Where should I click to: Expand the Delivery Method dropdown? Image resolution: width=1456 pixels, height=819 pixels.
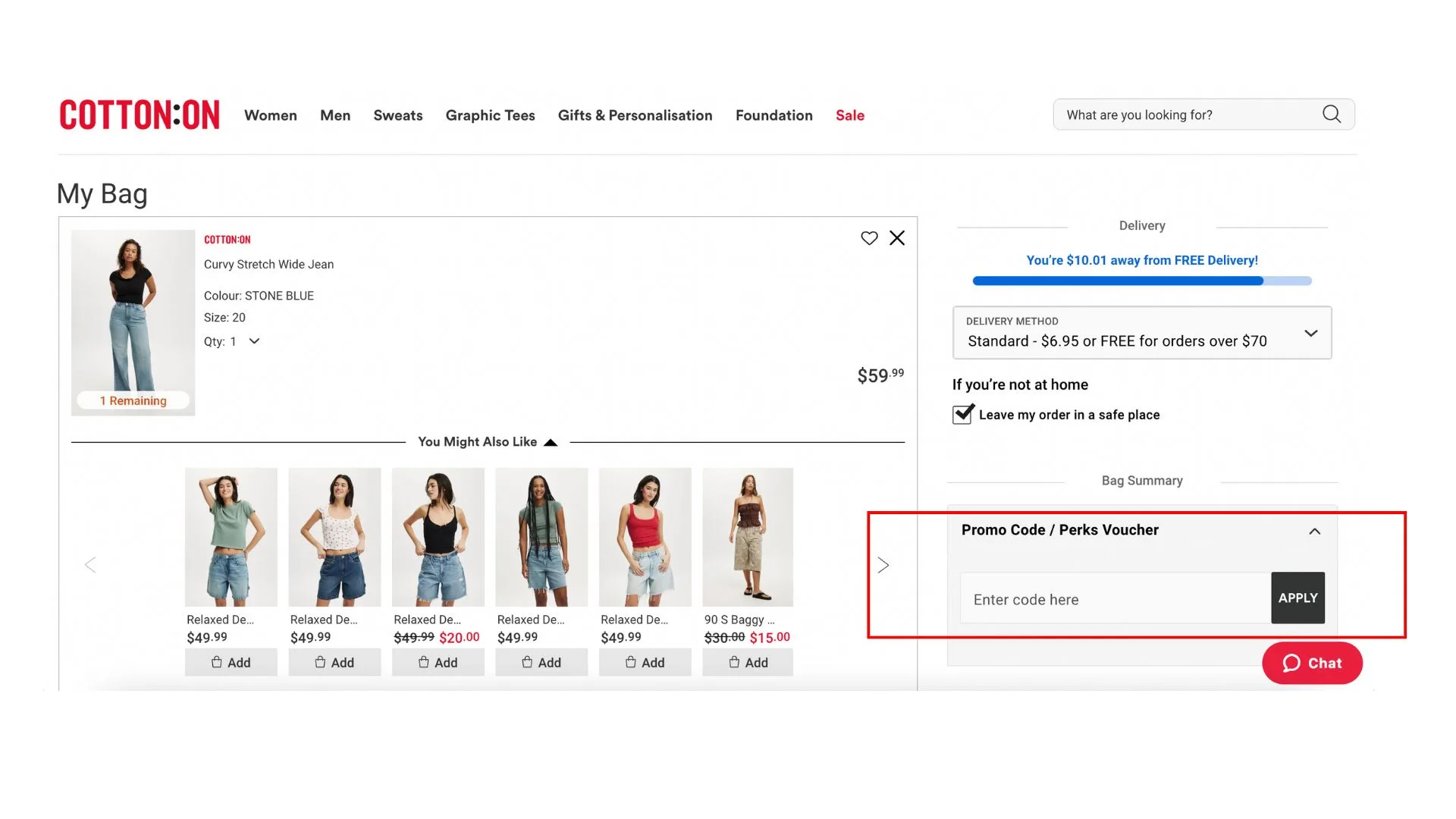coord(1310,333)
